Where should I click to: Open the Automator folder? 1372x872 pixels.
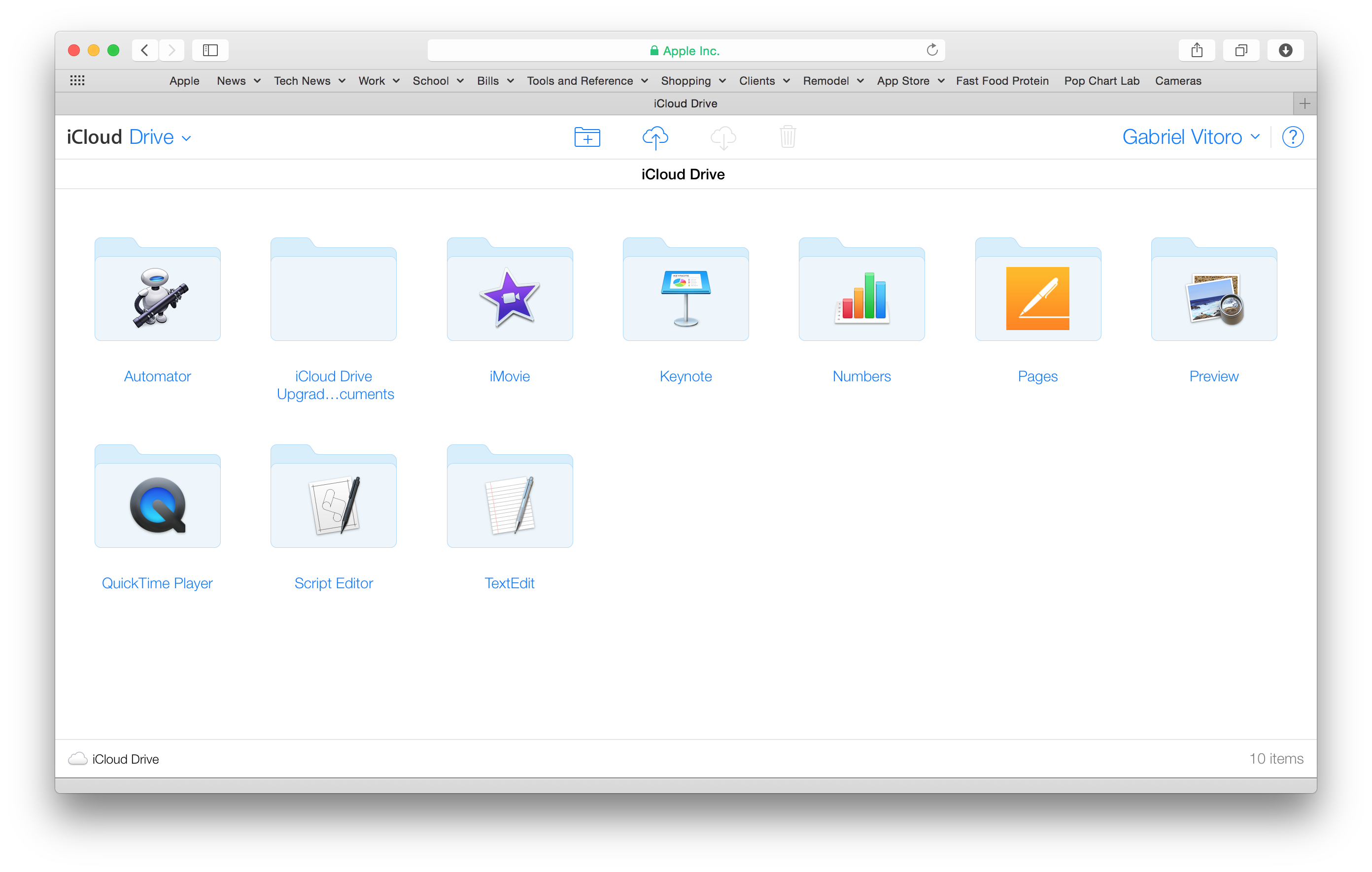[x=157, y=289]
